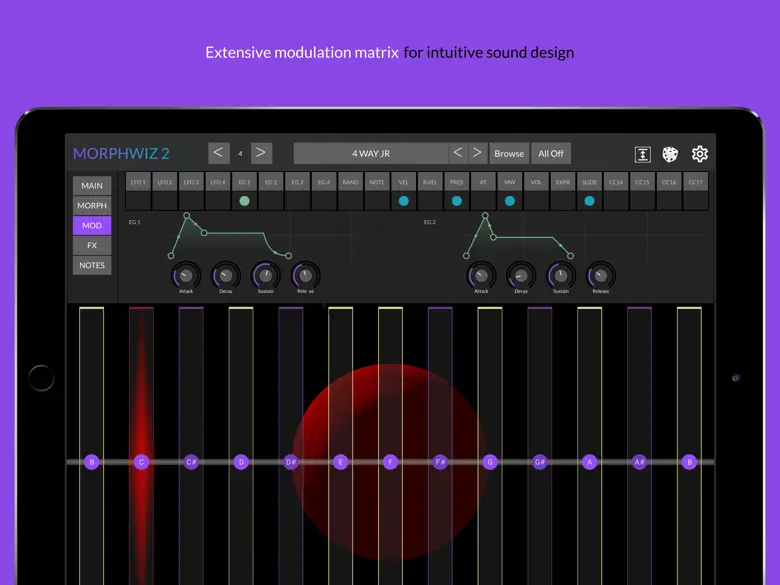Image resolution: width=780 pixels, height=585 pixels.
Task: Open the FX tab
Action: [92, 245]
